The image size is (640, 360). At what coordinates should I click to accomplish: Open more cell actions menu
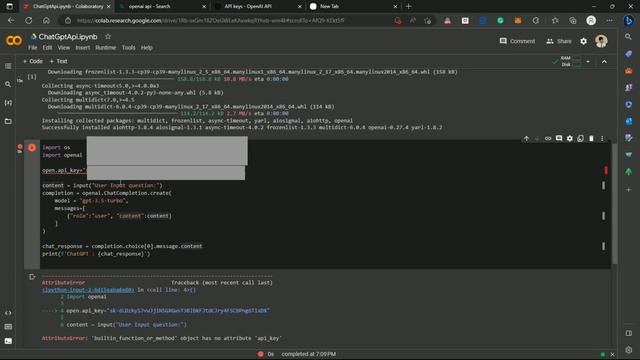pyautogui.click(x=602, y=139)
